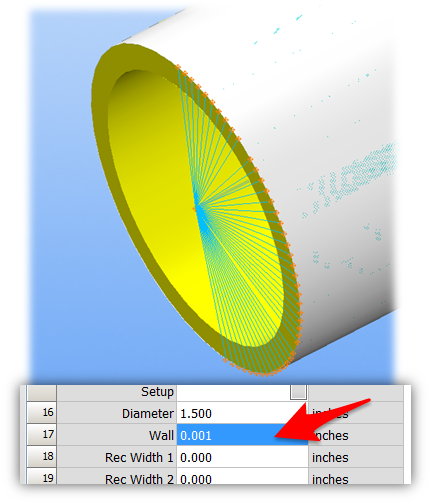The height and width of the screenshot is (504, 431).
Task: Click the Rec Width 2 value field
Action: [242, 476]
